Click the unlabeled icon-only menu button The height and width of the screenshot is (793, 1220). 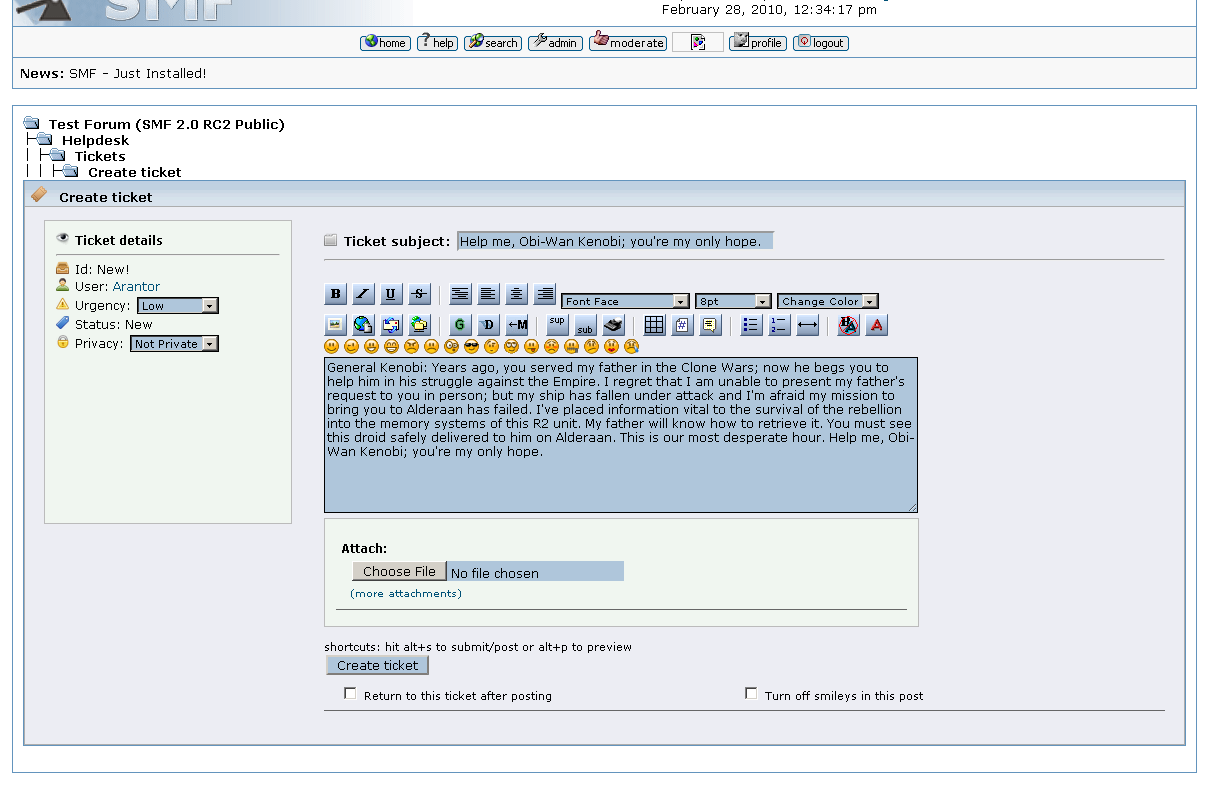[698, 42]
